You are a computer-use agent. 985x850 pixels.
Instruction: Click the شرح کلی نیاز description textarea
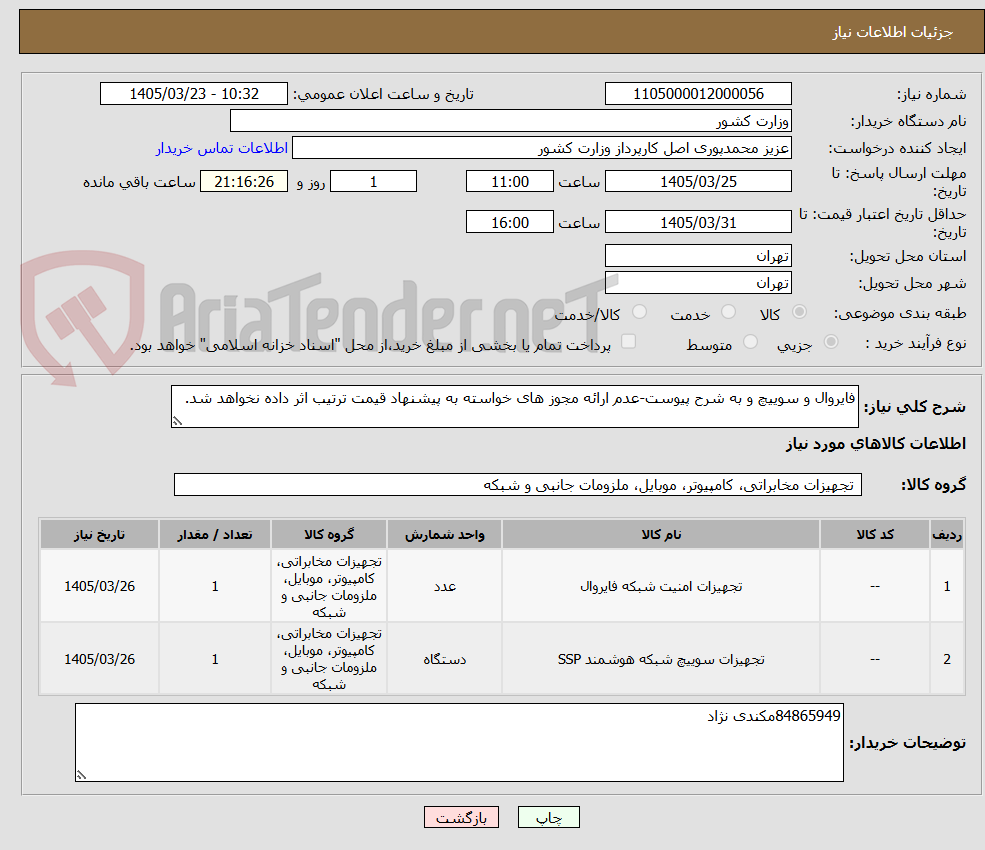tap(514, 406)
